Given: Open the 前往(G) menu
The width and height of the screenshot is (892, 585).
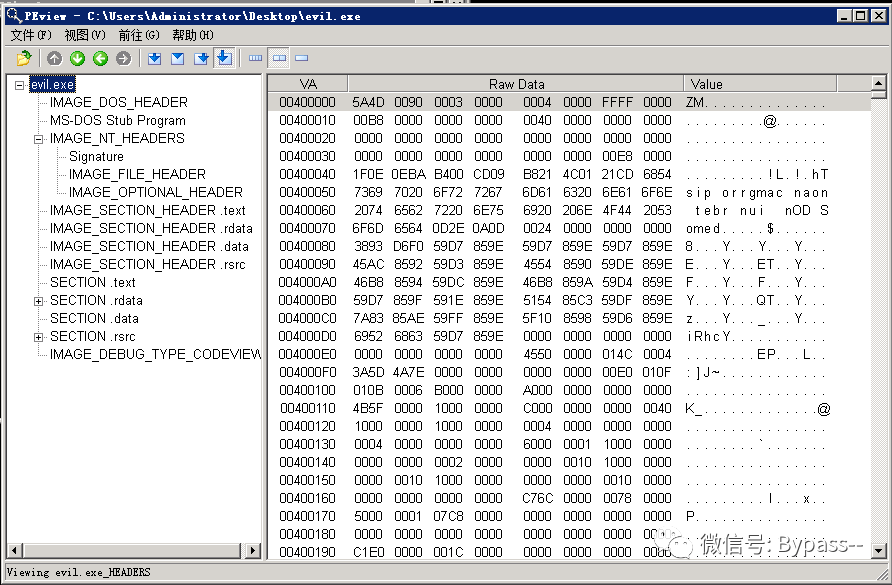Looking at the screenshot, I should (139, 35).
